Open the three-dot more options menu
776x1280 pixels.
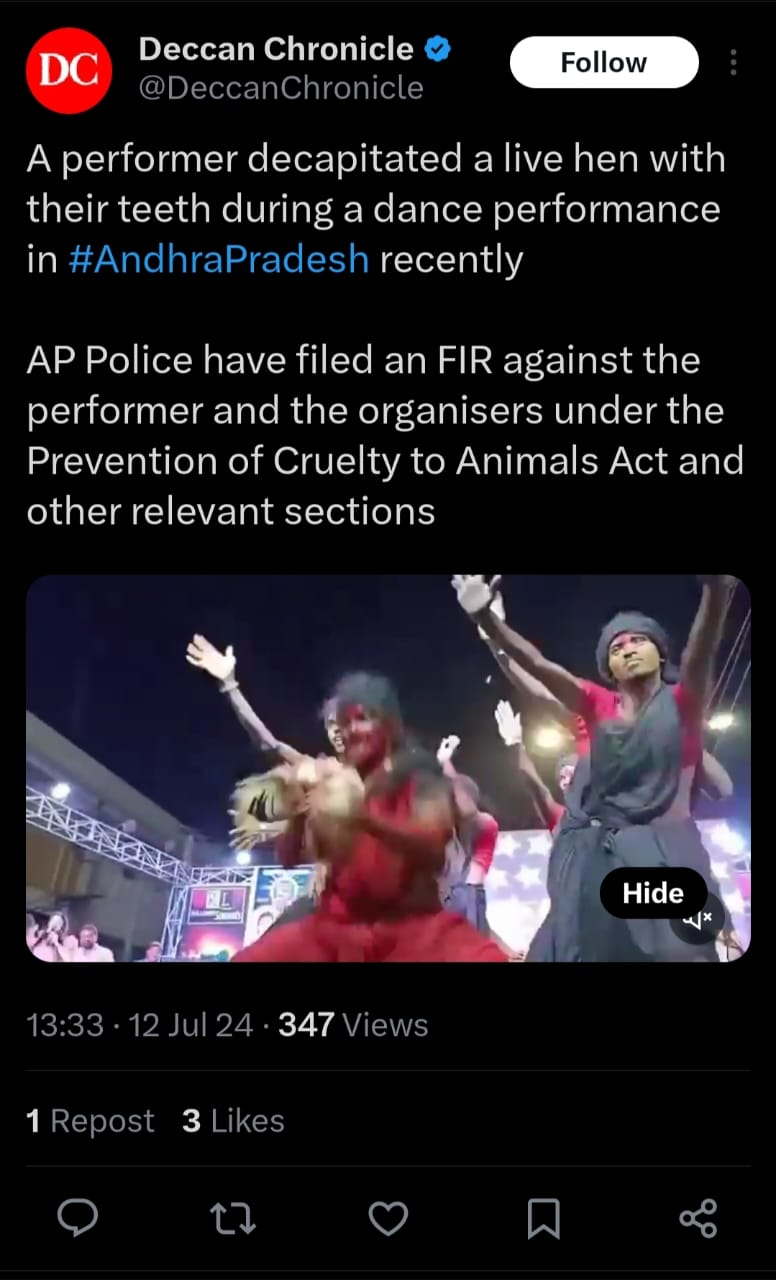coord(733,63)
